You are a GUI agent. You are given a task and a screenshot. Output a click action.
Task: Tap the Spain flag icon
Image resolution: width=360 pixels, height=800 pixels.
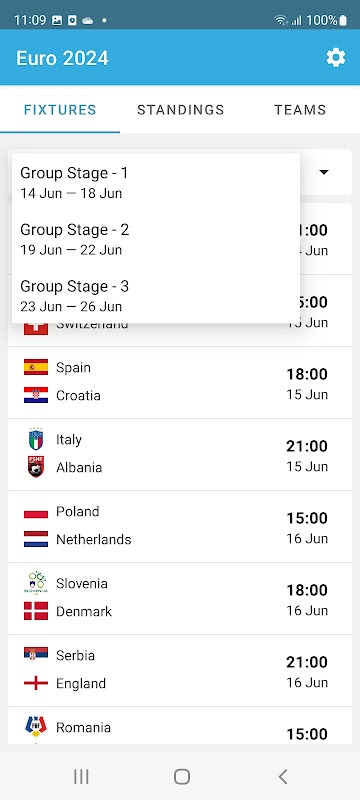(x=36, y=367)
